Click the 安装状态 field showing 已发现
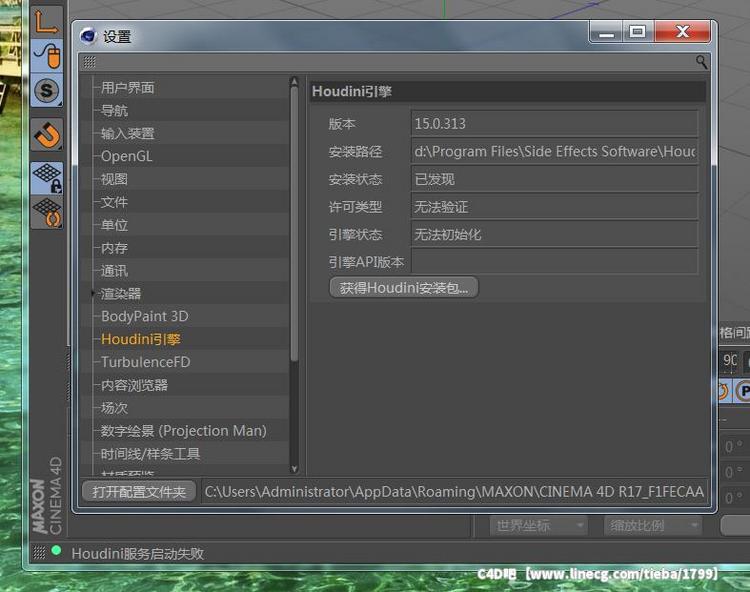 (x=554, y=179)
